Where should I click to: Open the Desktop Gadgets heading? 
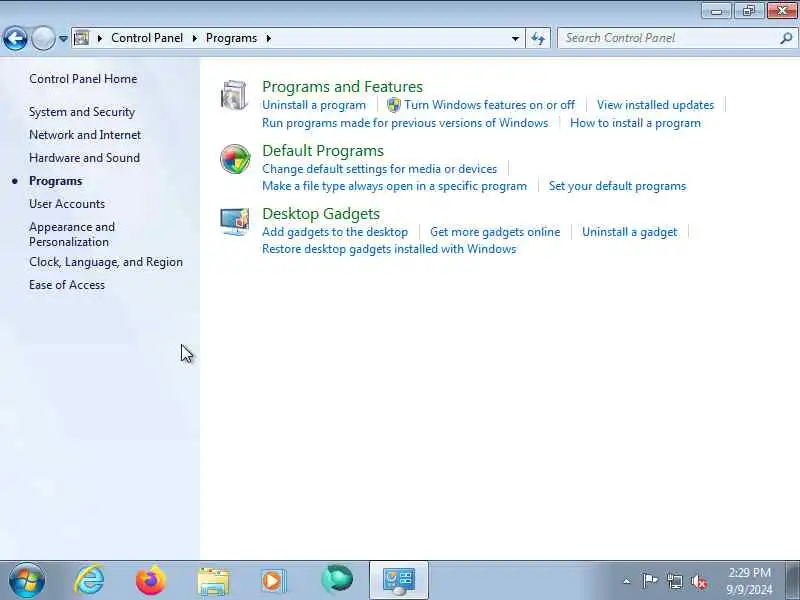tap(321, 214)
